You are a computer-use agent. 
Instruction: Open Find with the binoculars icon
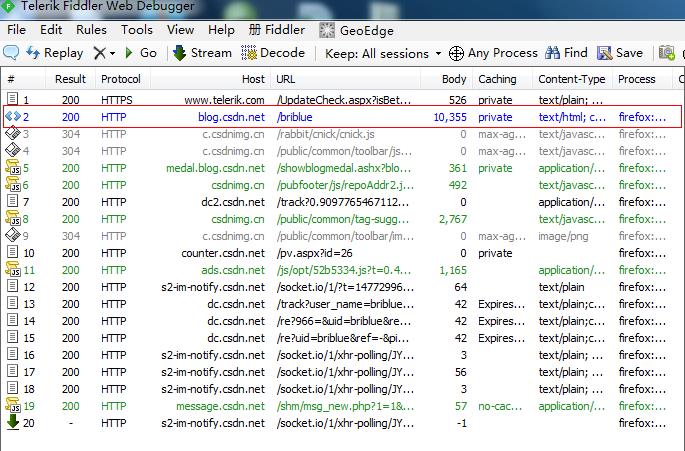(566, 53)
